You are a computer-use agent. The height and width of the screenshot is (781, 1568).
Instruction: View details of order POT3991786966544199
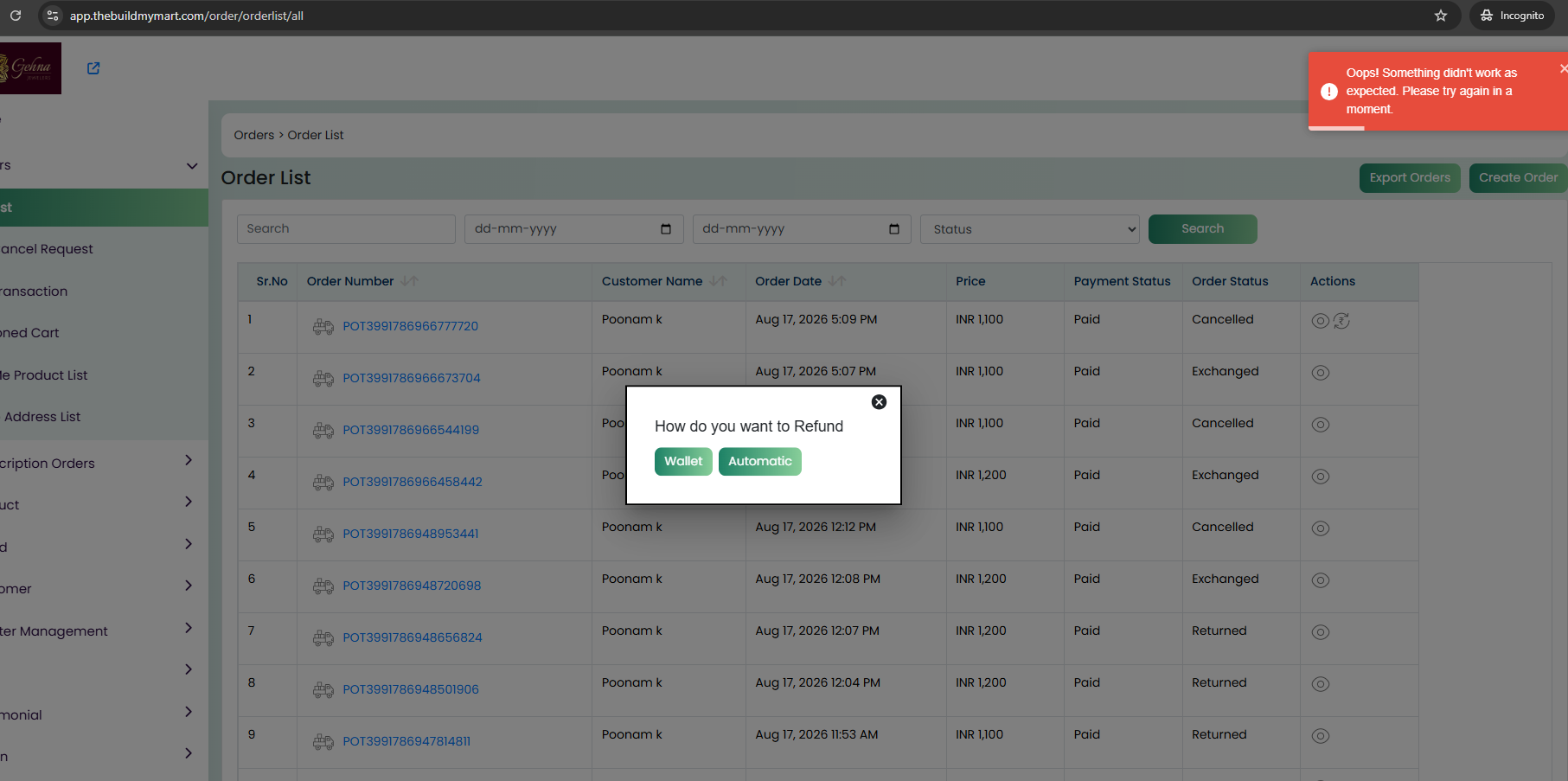pyautogui.click(x=1320, y=425)
